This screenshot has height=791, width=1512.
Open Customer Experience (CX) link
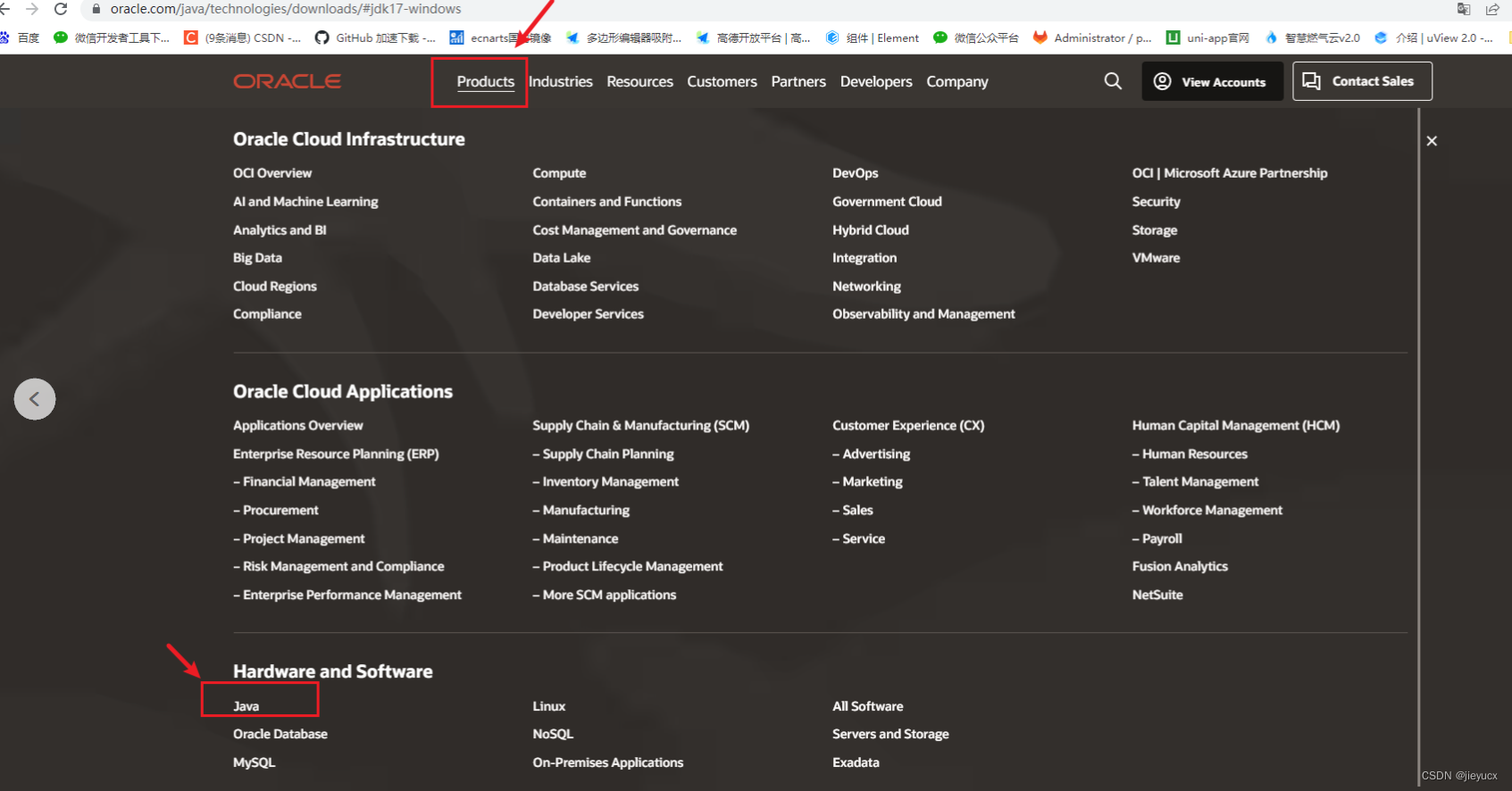(x=908, y=426)
